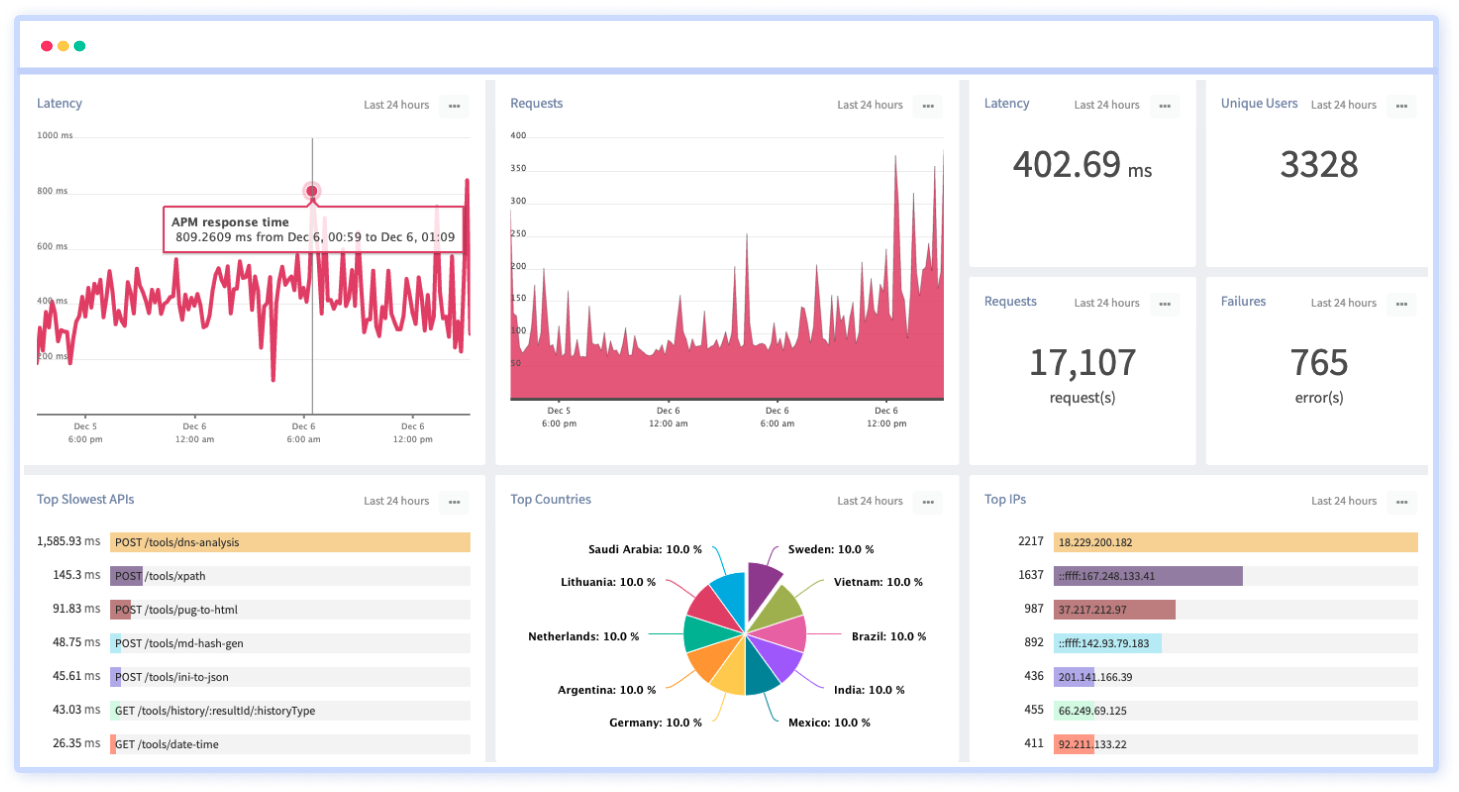
Task: Open the time range selector on Failures card
Action: click(x=1344, y=303)
